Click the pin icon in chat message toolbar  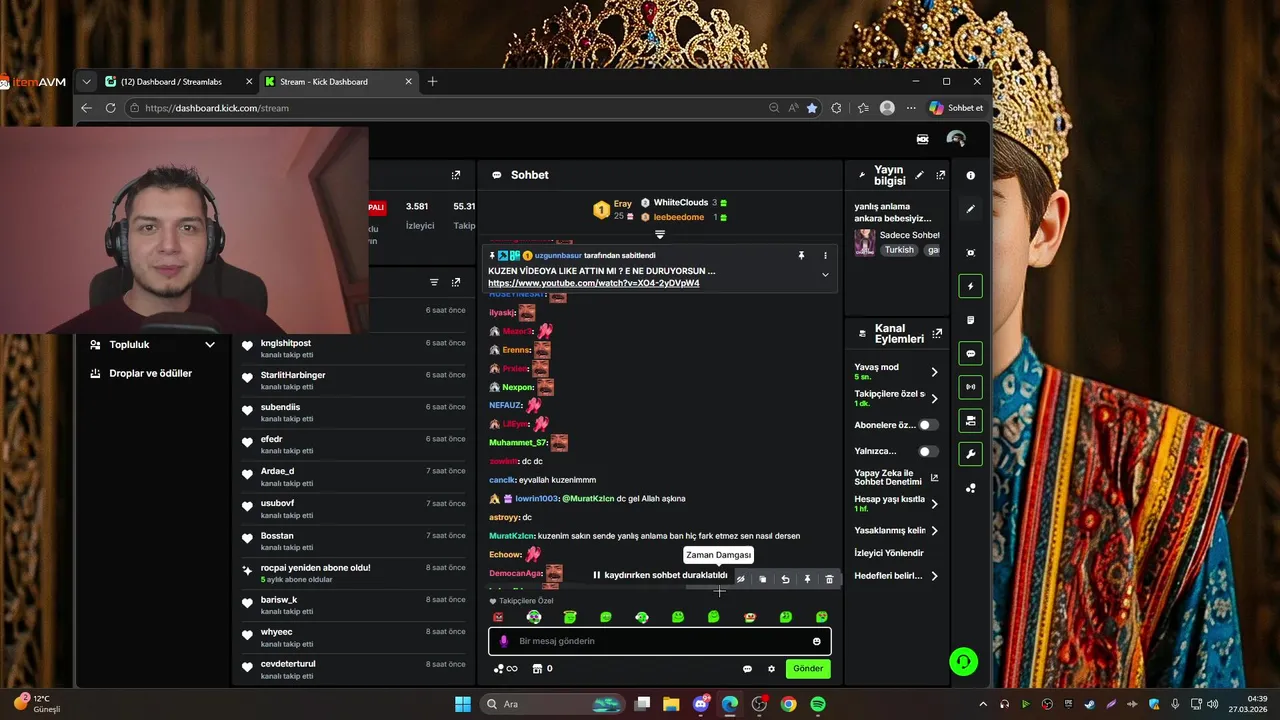click(807, 579)
